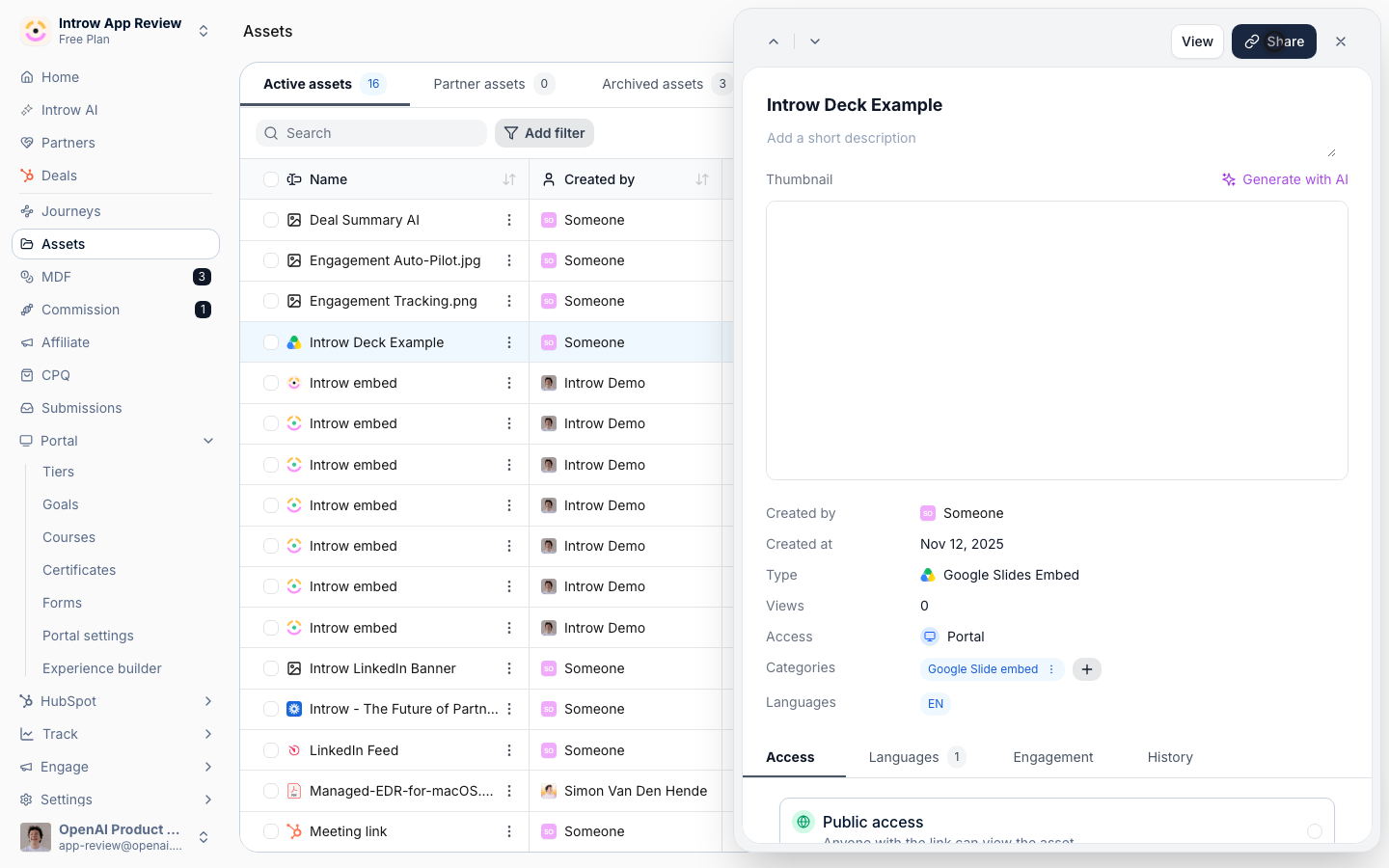Click Generate with AI for thumbnail
Image resolution: width=1389 pixels, height=868 pixels.
[1285, 179]
